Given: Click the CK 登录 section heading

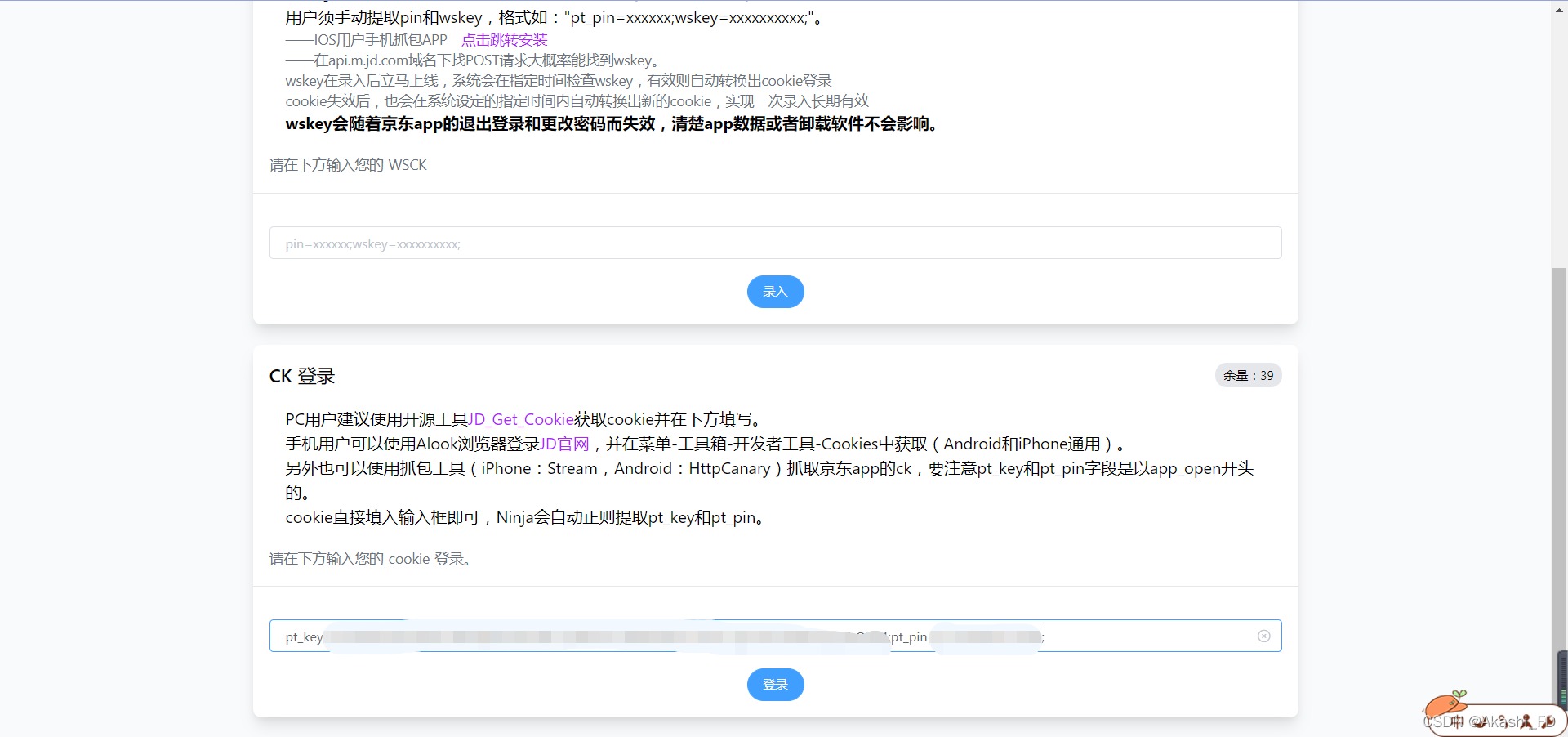Looking at the screenshot, I should pos(302,376).
